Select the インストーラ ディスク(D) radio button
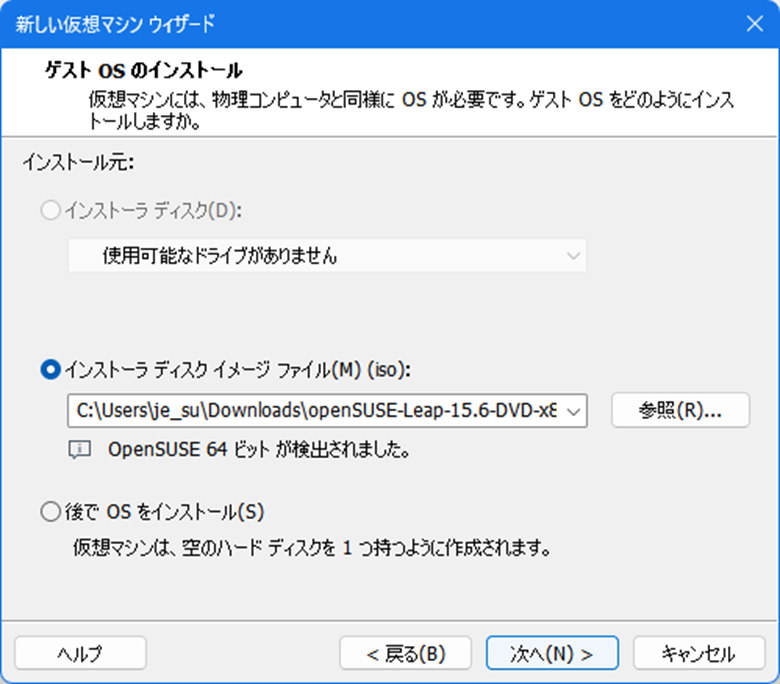This screenshot has width=780, height=684. pos(50,211)
